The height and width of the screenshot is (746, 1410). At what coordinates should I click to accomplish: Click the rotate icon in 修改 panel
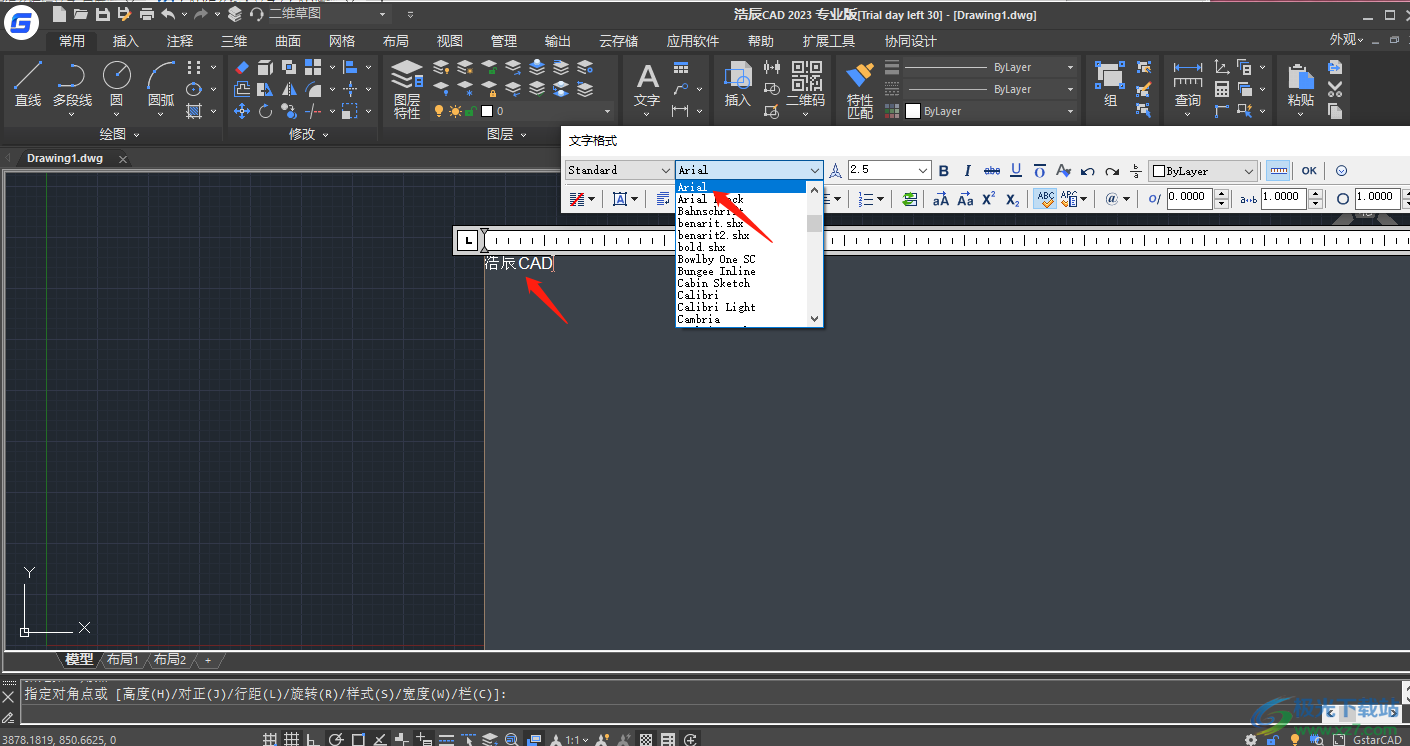click(265, 111)
